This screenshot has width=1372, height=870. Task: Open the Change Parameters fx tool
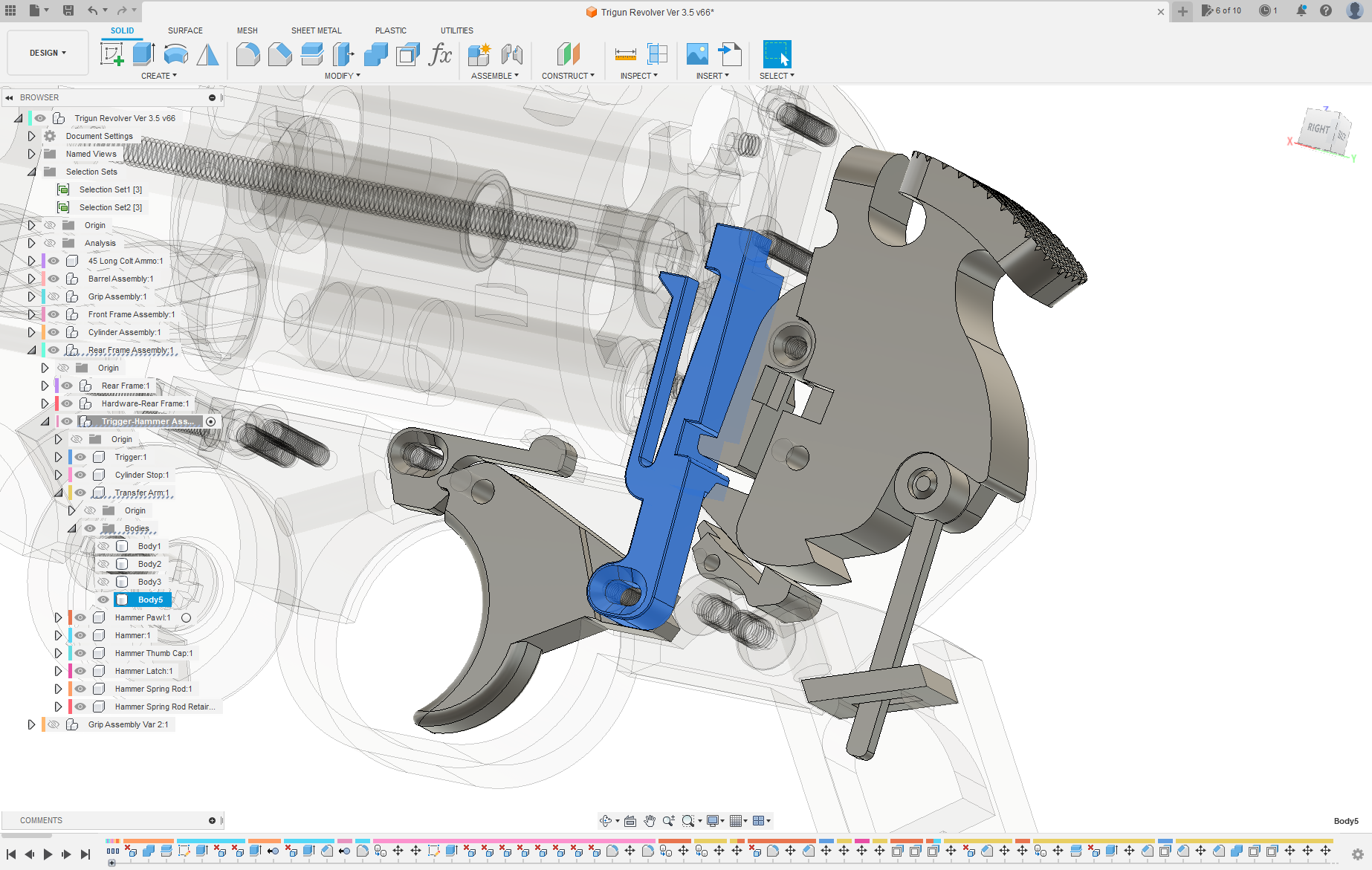tap(440, 54)
